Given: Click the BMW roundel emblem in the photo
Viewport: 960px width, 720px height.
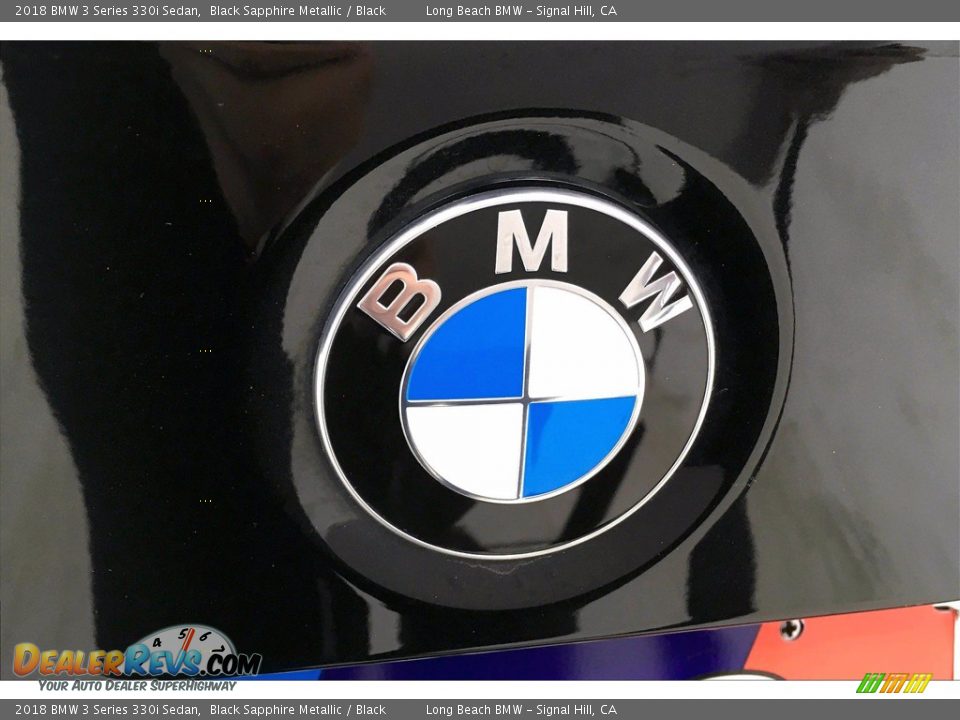Looking at the screenshot, I should [x=515, y=374].
